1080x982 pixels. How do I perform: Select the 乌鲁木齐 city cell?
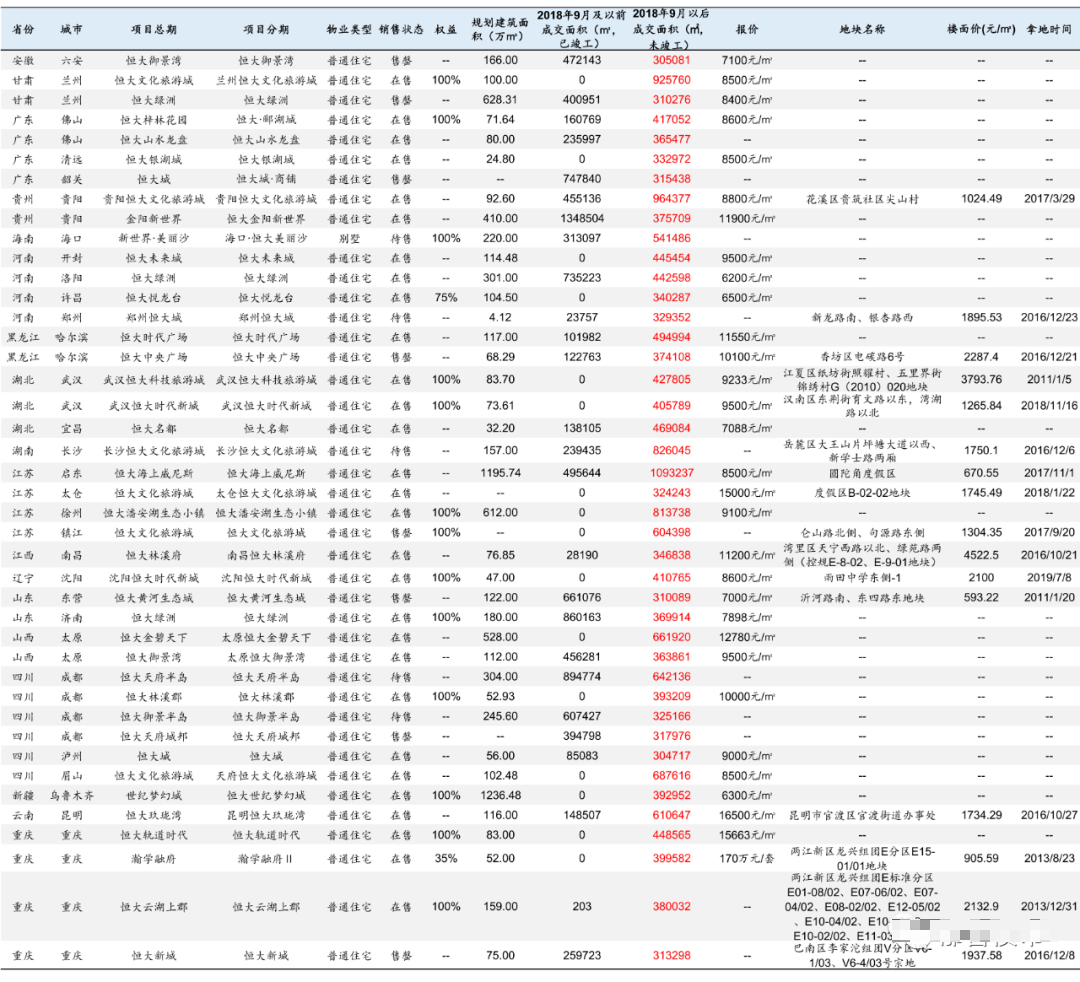72,796
